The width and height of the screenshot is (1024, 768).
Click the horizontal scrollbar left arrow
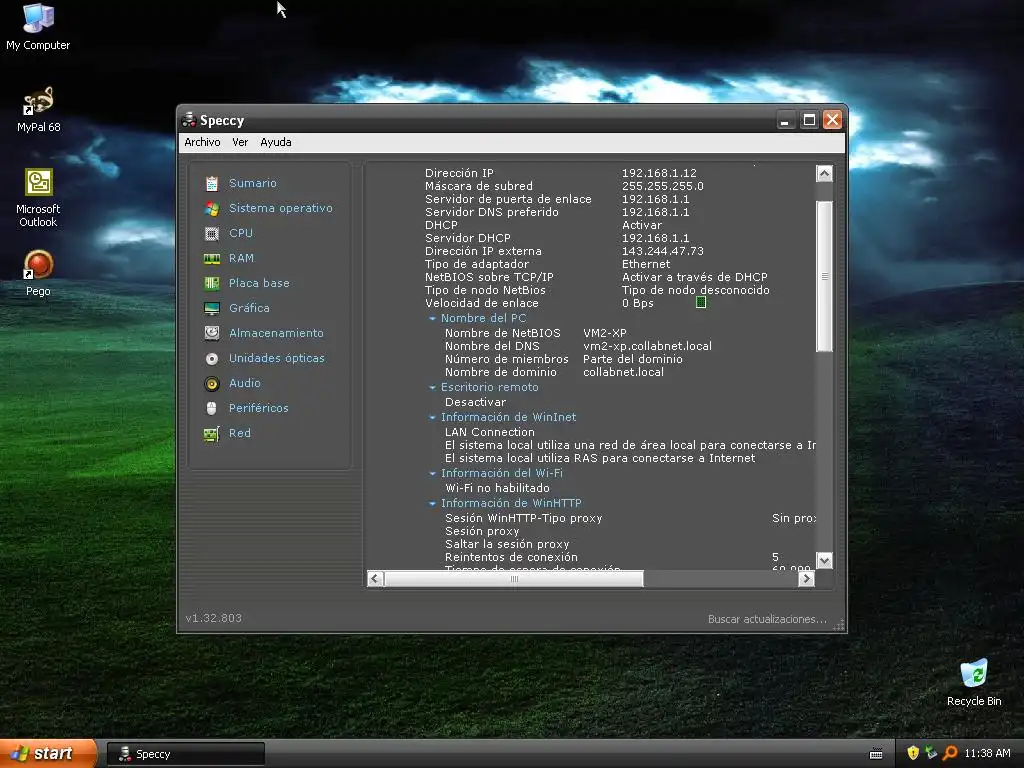(x=375, y=579)
